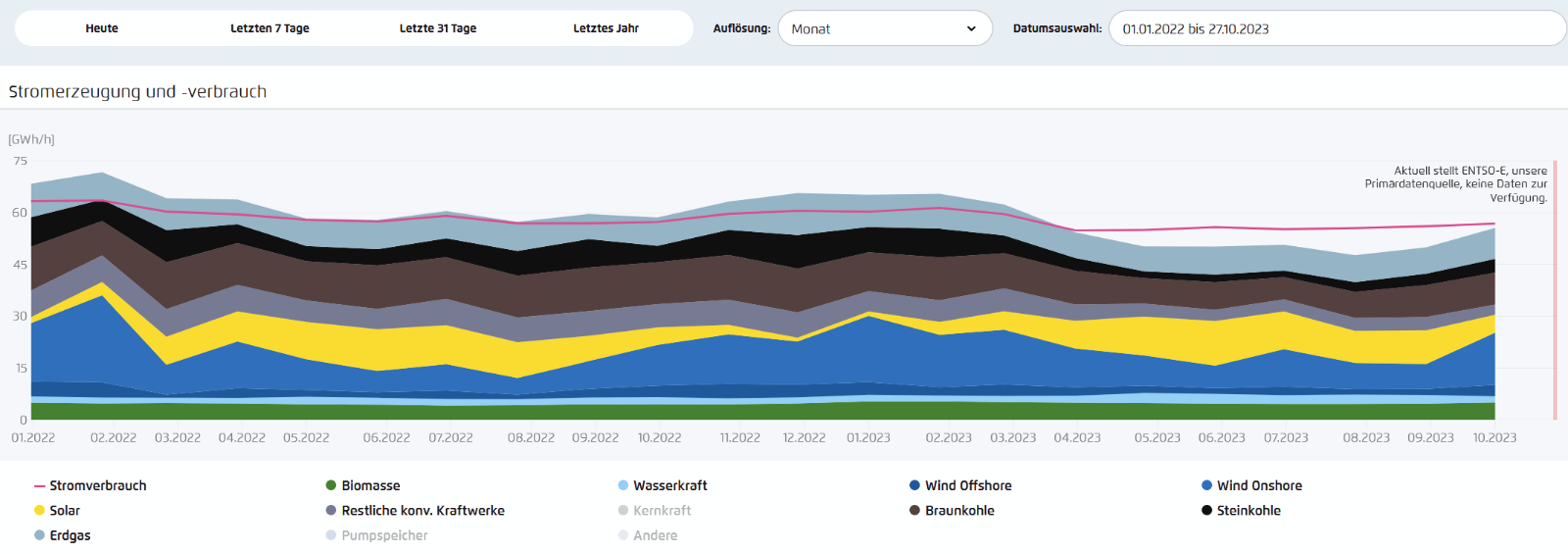The width and height of the screenshot is (1568, 554).
Task: Switch to Letzten 7 Tage range
Action: pyautogui.click(x=269, y=28)
